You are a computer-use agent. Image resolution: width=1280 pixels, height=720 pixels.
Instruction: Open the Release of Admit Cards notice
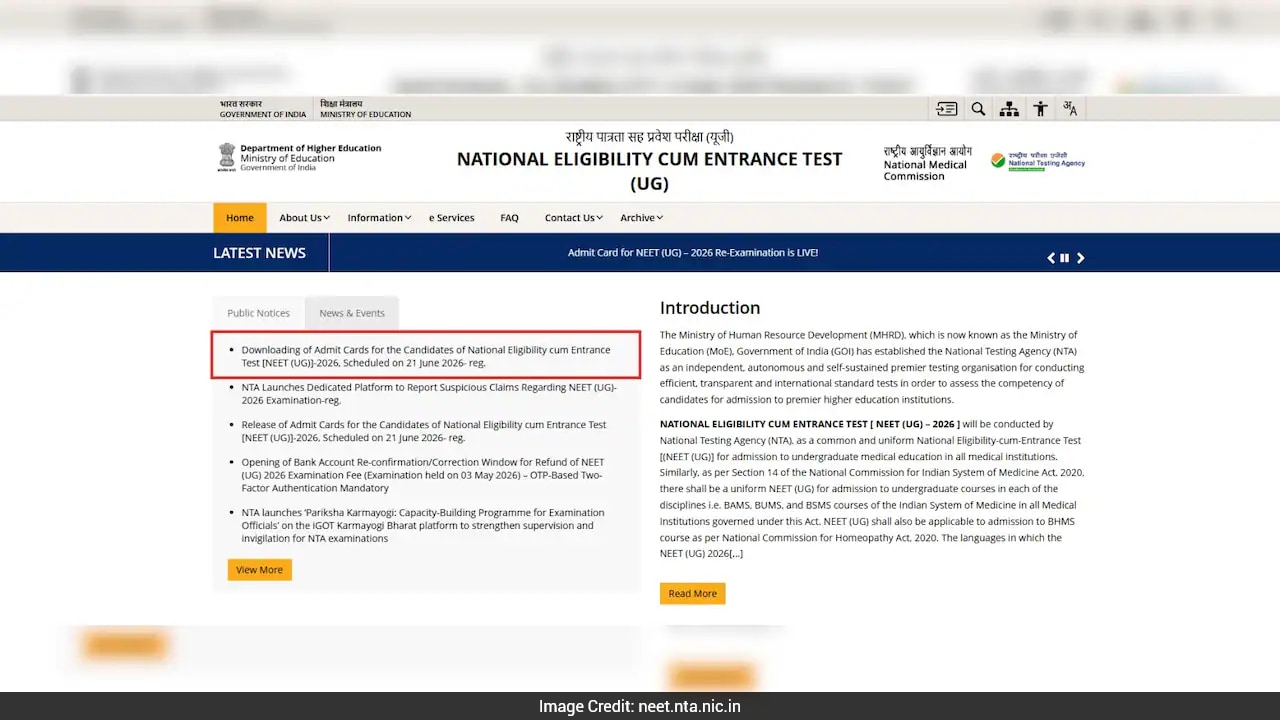[424, 431]
